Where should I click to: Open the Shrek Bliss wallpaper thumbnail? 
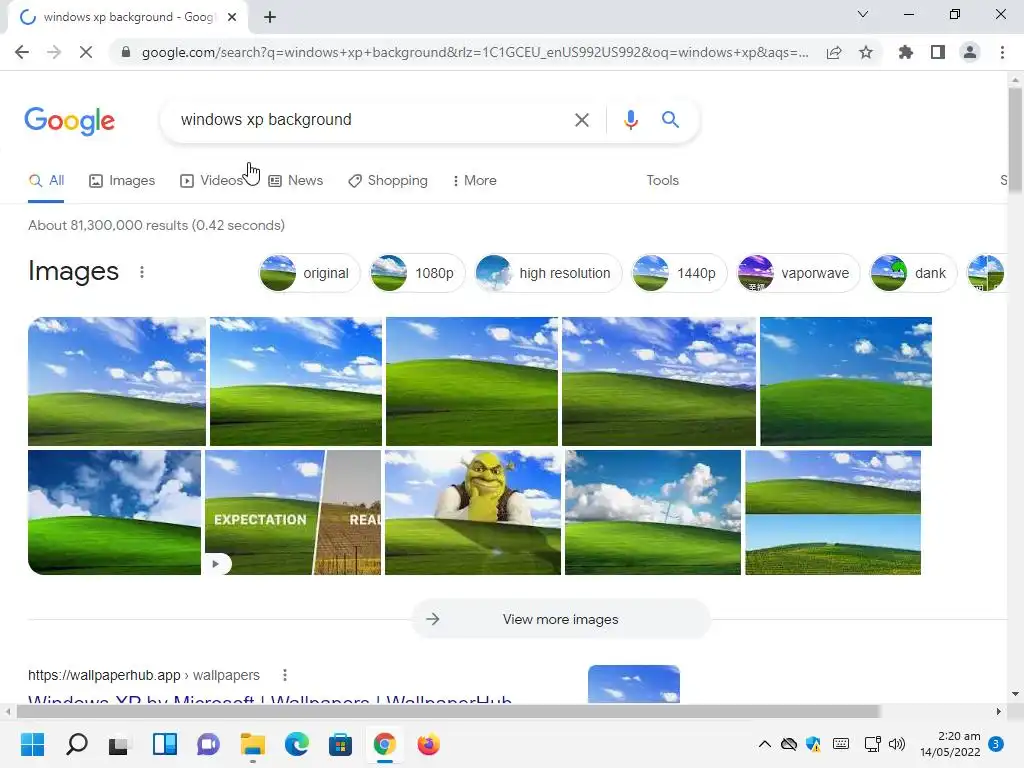[x=473, y=513]
